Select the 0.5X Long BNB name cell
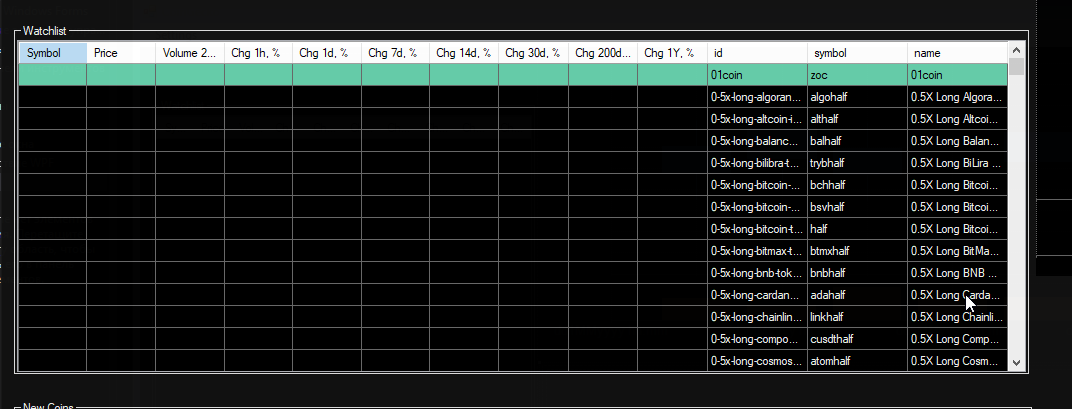The width and height of the screenshot is (1072, 409). (x=957, y=273)
